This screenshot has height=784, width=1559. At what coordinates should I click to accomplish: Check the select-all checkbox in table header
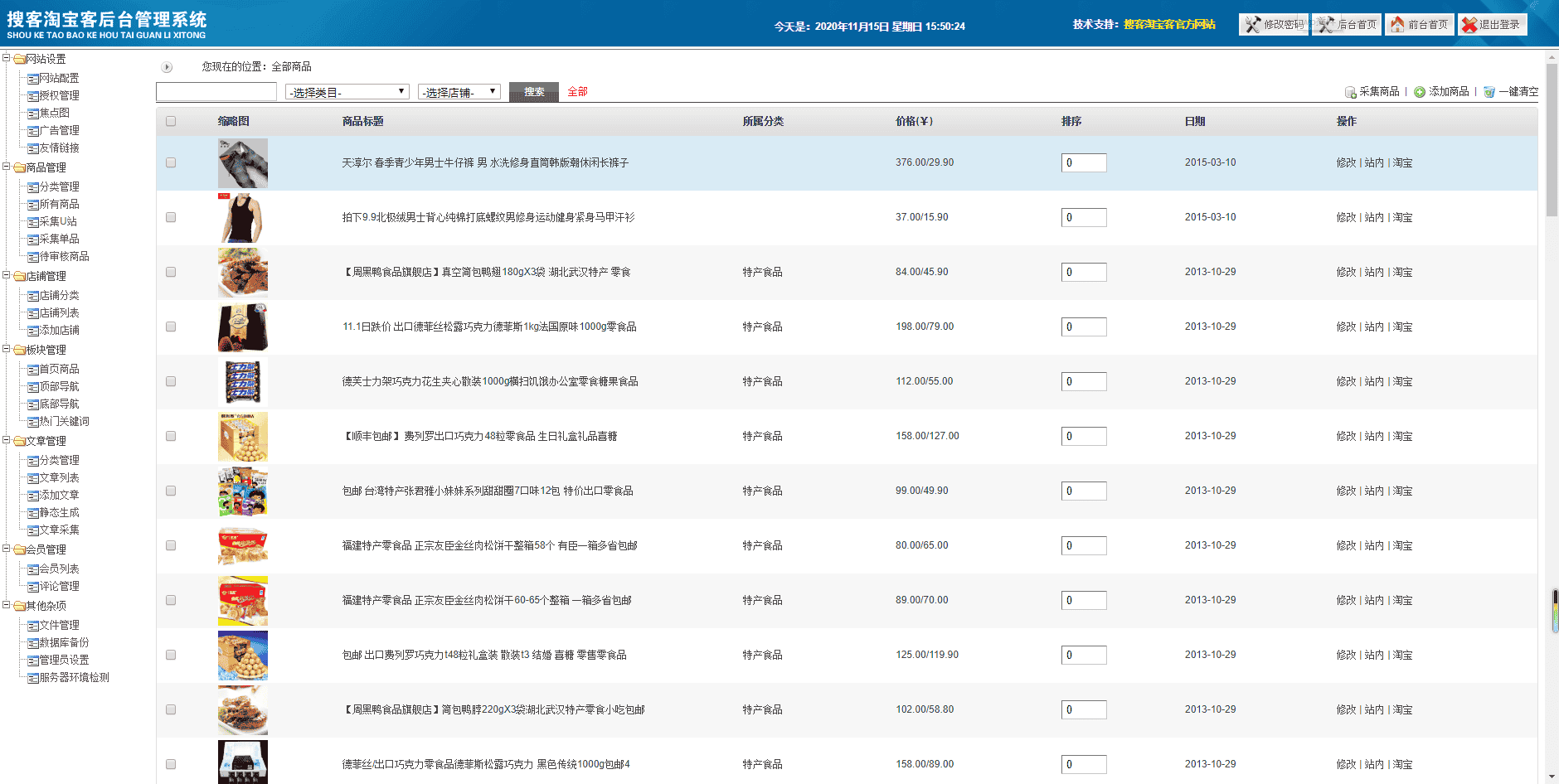[x=171, y=121]
